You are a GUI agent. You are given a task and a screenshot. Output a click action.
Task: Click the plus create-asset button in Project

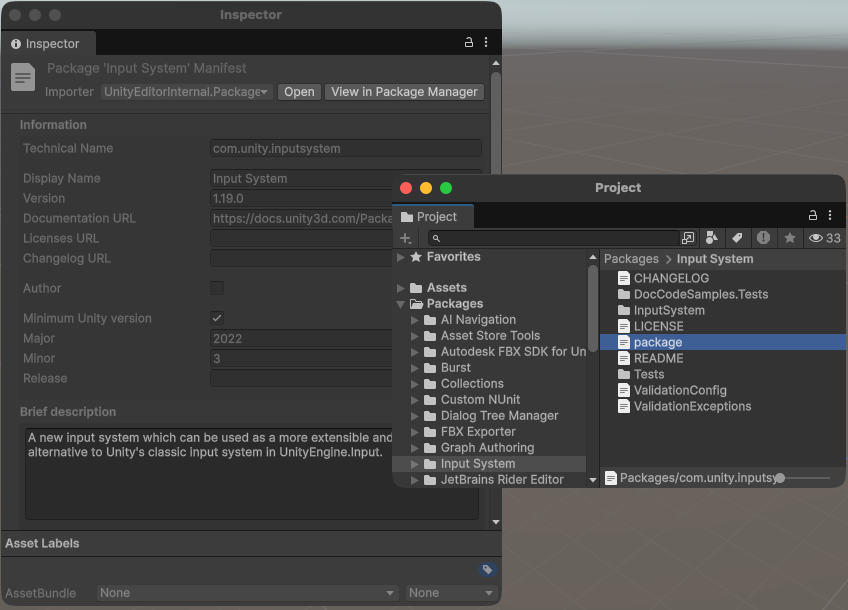pyautogui.click(x=406, y=238)
